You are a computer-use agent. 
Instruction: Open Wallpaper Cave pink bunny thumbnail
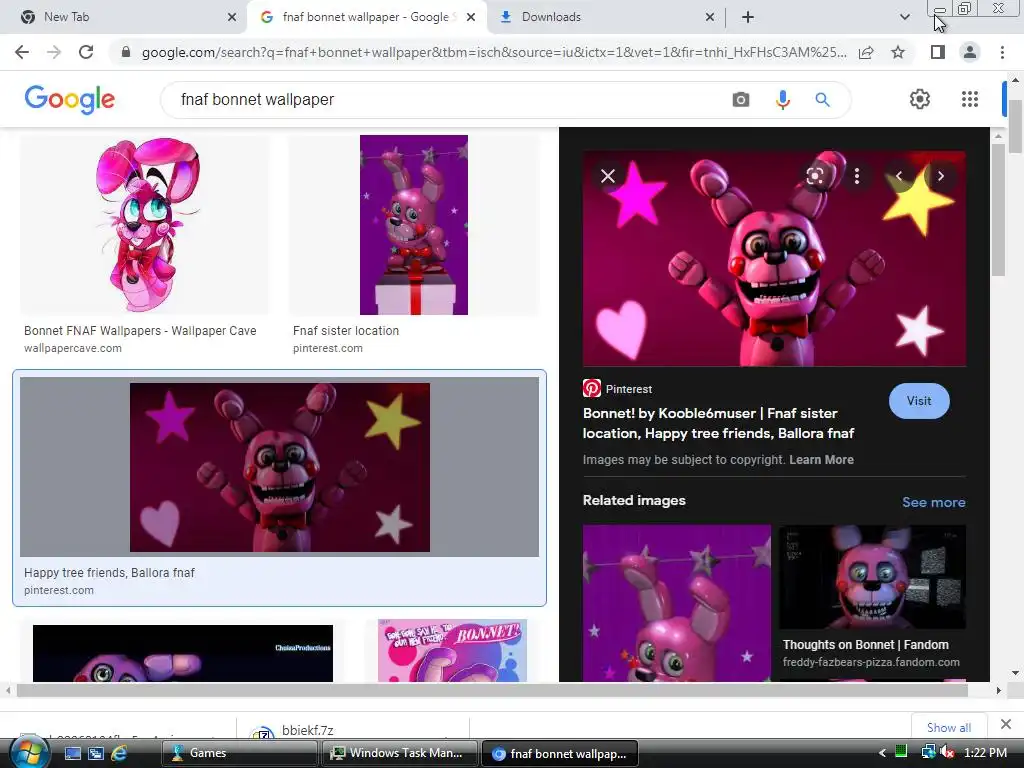click(x=145, y=225)
